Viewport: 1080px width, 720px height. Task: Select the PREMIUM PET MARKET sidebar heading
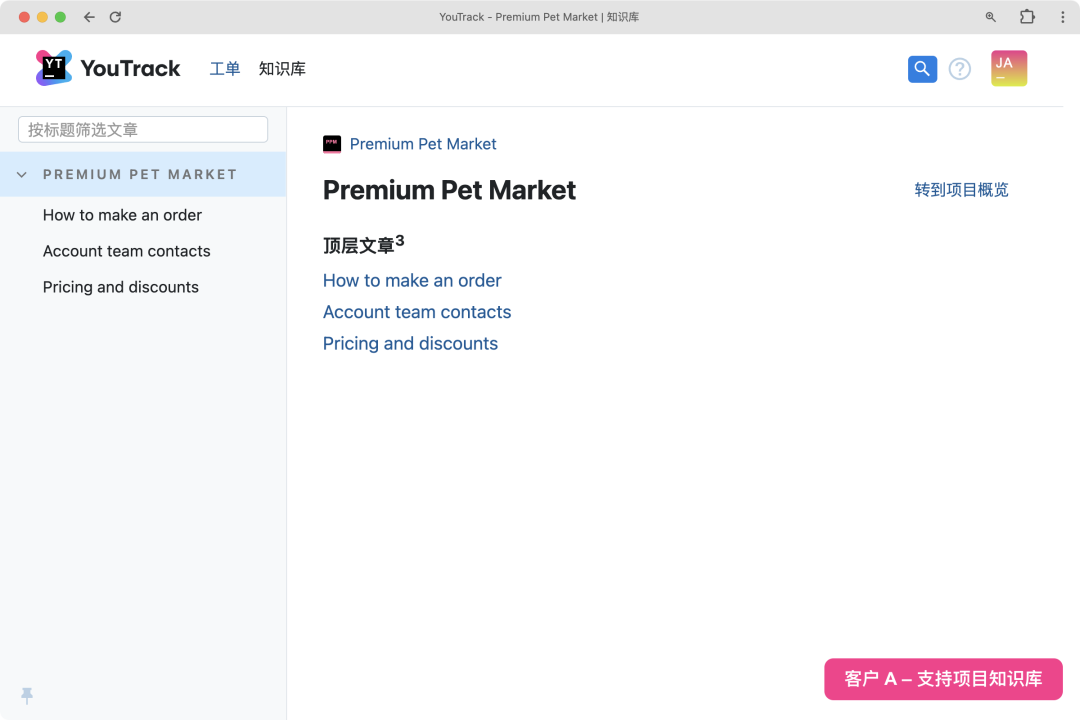140,175
